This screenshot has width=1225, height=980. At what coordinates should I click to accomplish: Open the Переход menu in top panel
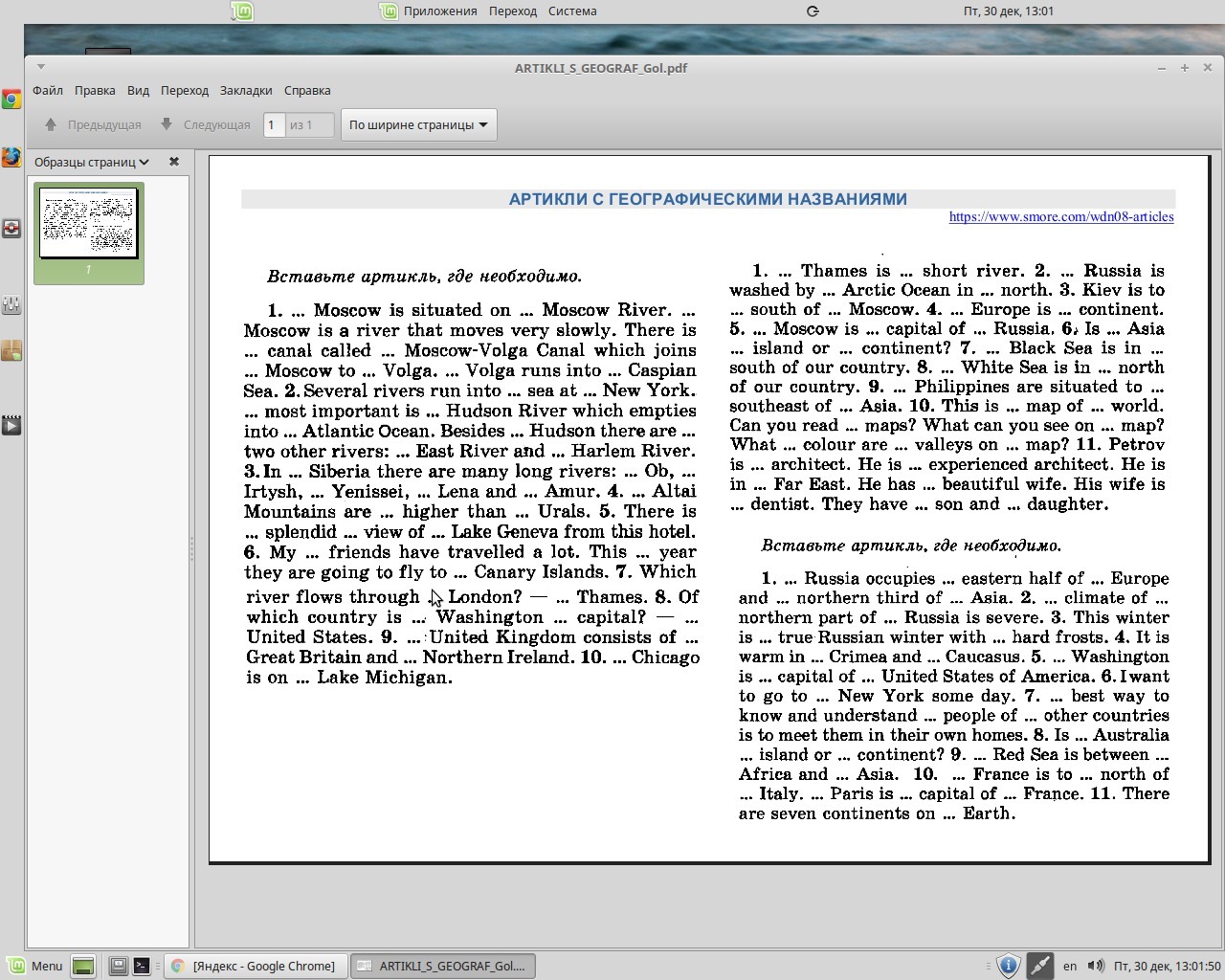click(513, 11)
